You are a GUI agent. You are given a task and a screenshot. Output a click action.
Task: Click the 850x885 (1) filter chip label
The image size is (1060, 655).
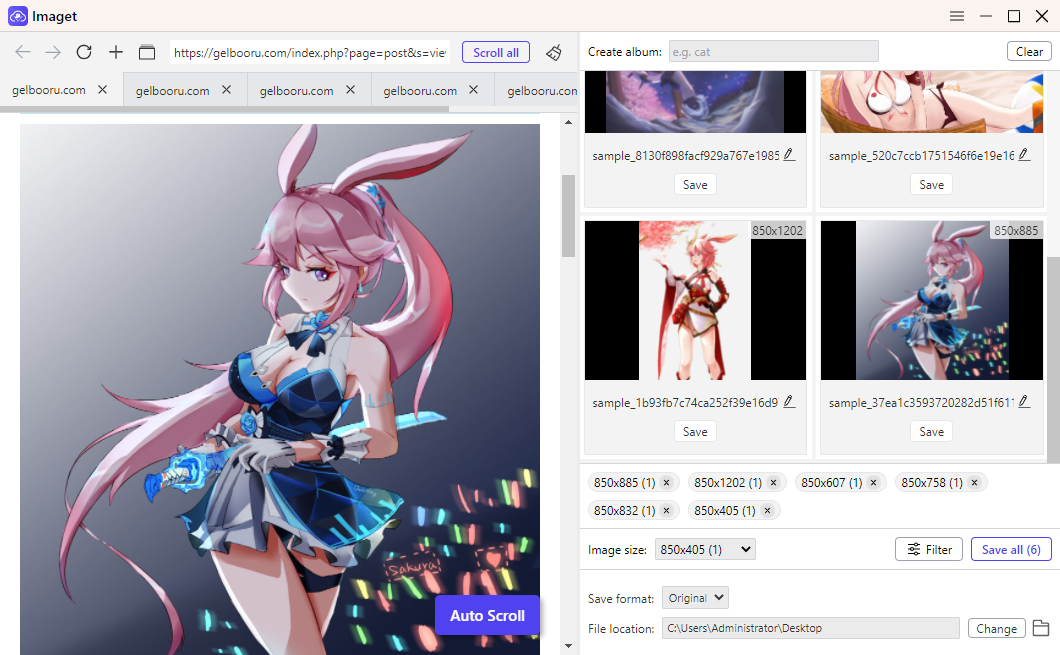[624, 483]
